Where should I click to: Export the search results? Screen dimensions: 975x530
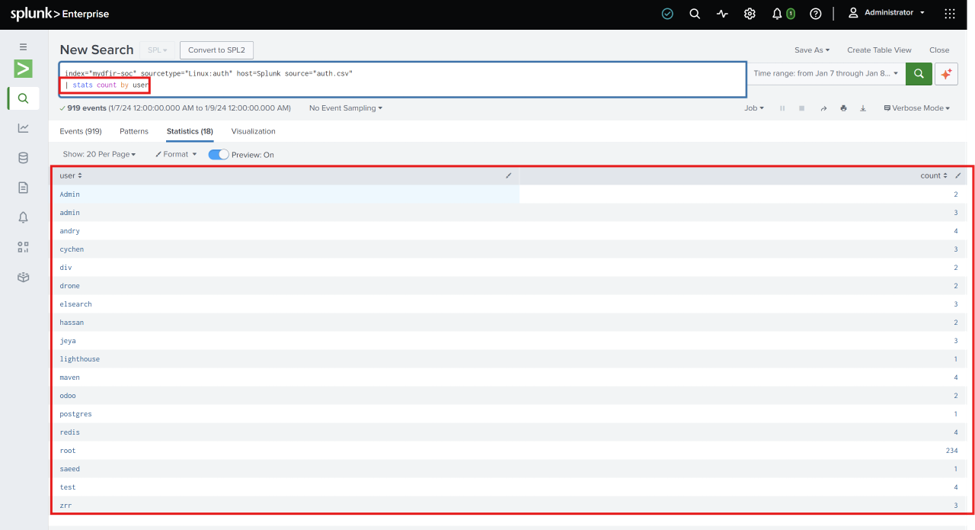[x=863, y=108]
